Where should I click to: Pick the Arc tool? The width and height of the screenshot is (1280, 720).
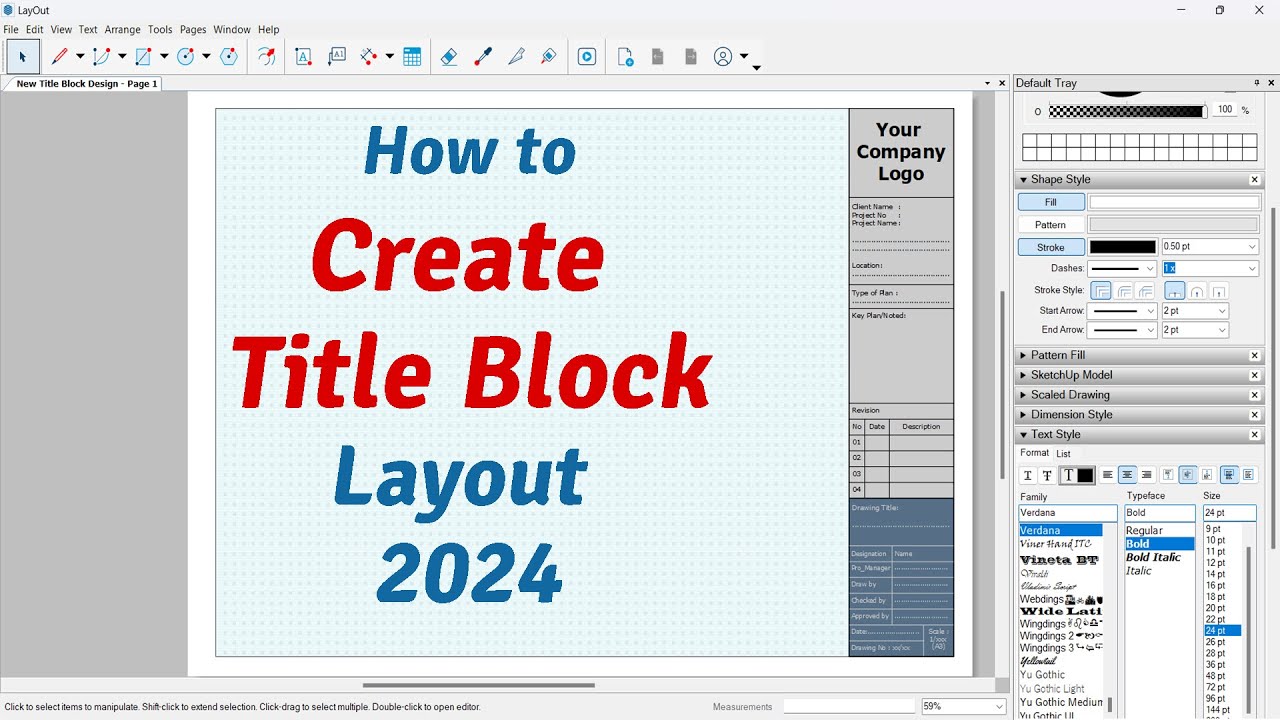(x=101, y=57)
